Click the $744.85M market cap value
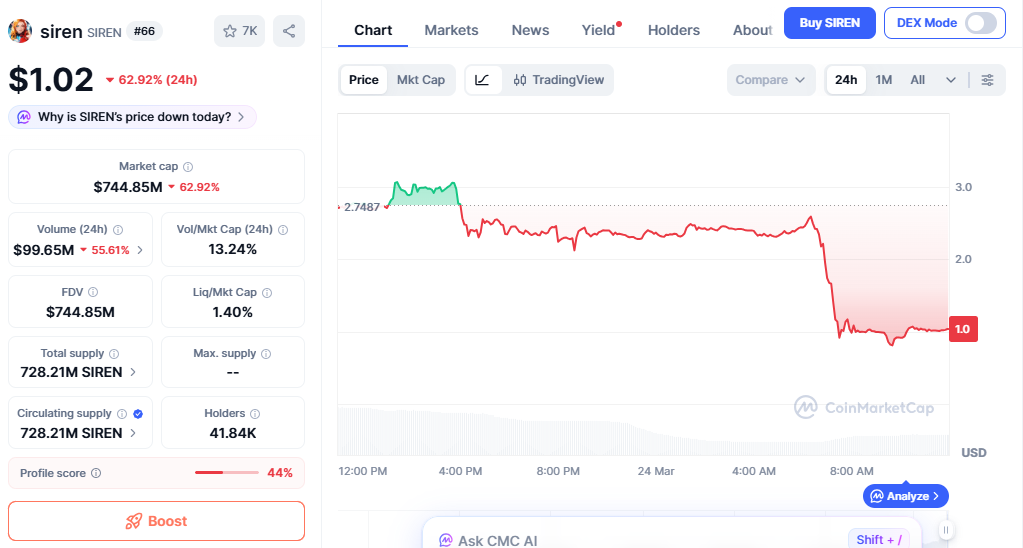Viewport: 1023px width, 548px height. tap(128, 187)
